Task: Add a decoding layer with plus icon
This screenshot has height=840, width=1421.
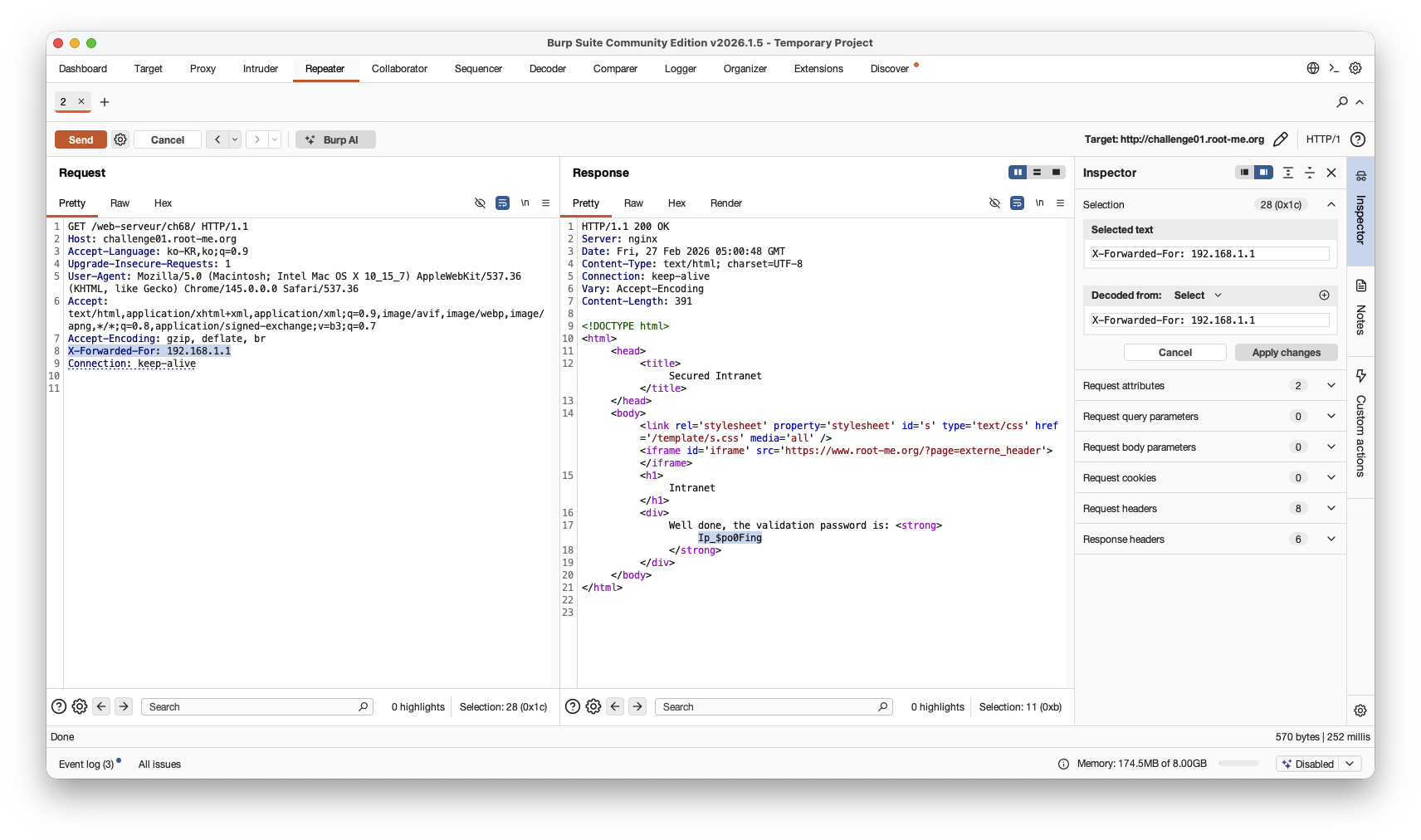Action: [x=1324, y=295]
